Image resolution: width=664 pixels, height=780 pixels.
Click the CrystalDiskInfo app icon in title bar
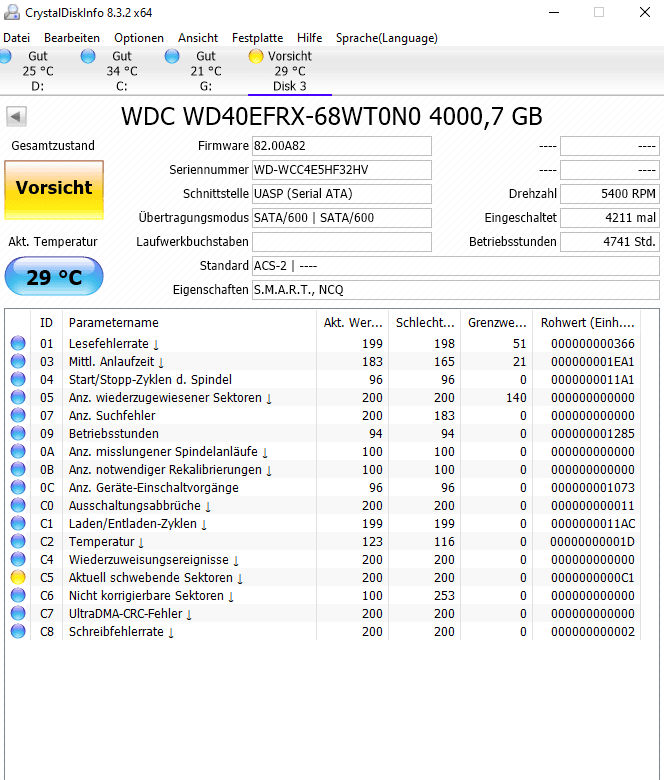pyautogui.click(x=11, y=12)
